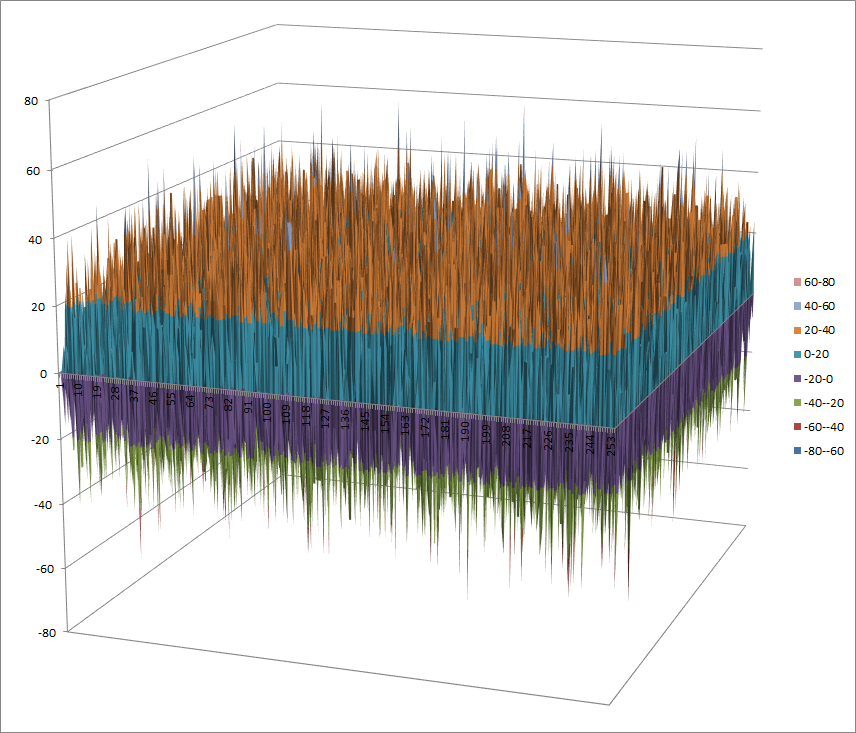This screenshot has height=733, width=856.
Task: Select the '-20-0' legend label
Action: coord(818,379)
